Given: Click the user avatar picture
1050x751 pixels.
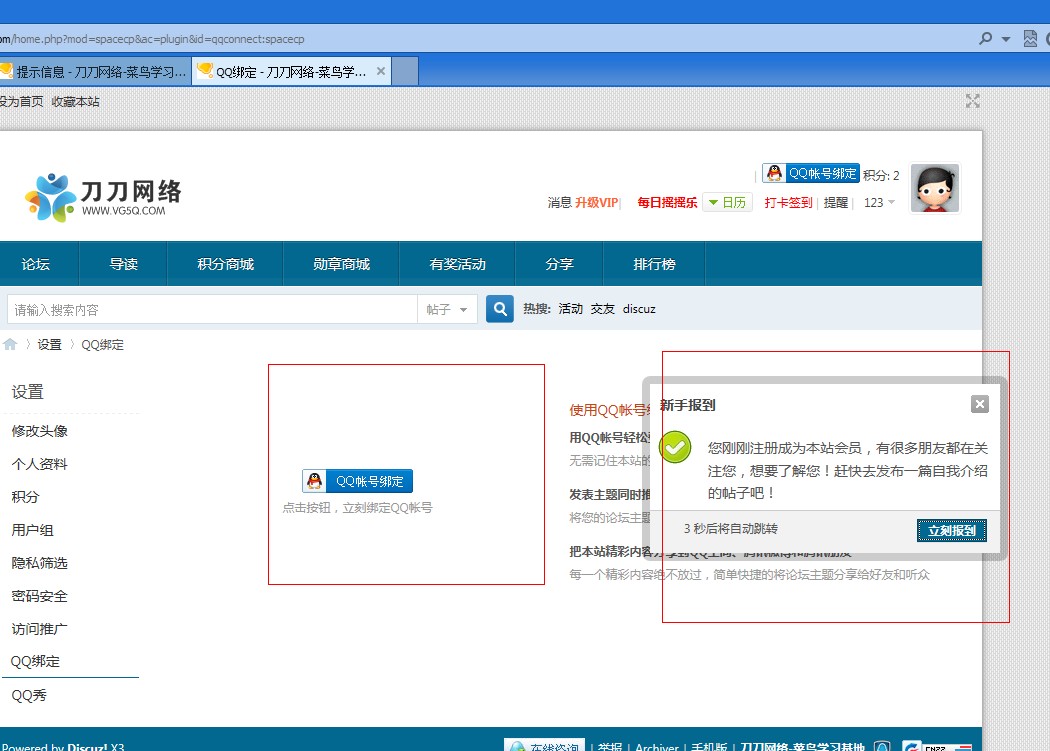Looking at the screenshot, I should coord(935,188).
